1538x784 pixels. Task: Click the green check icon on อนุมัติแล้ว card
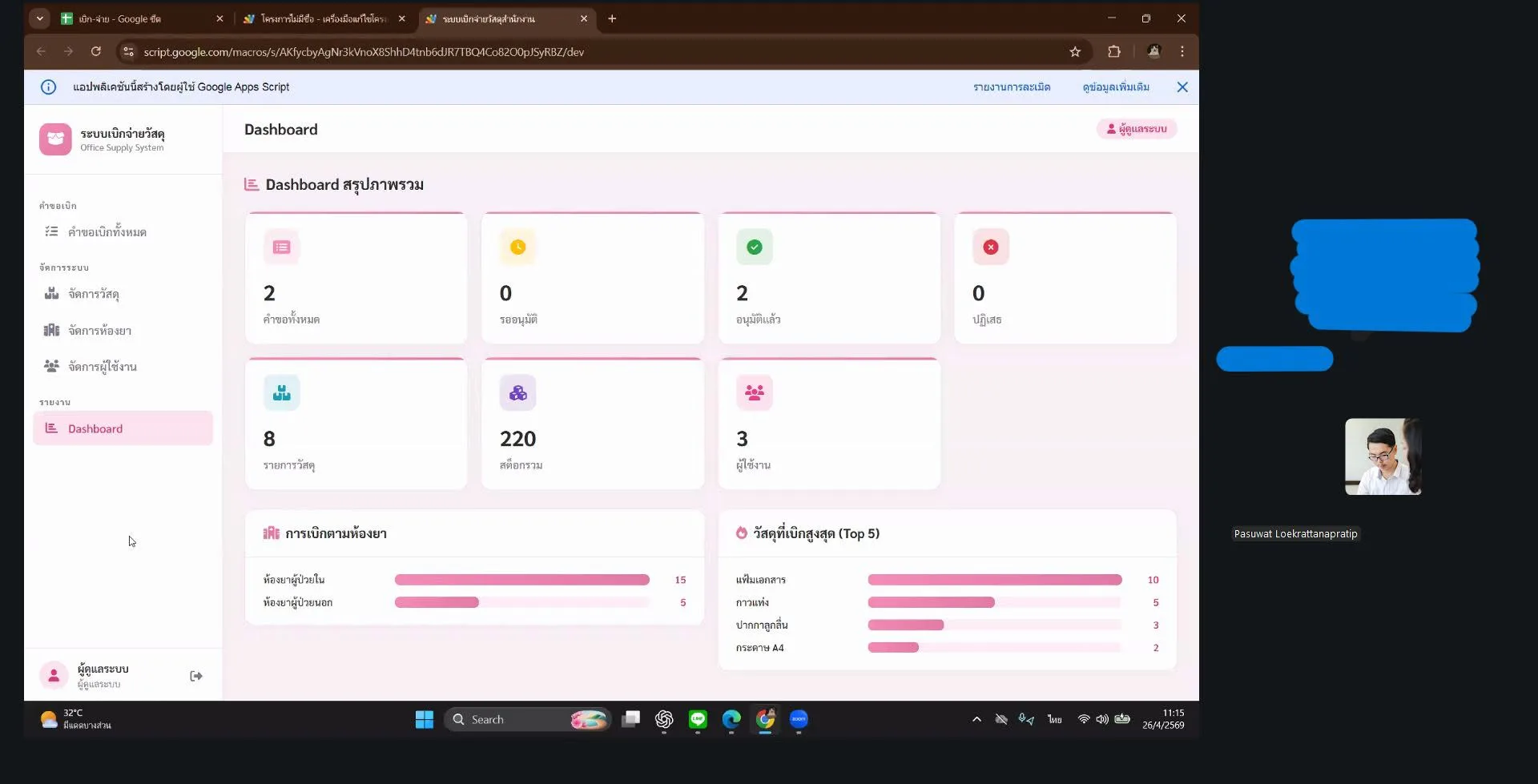pos(754,247)
